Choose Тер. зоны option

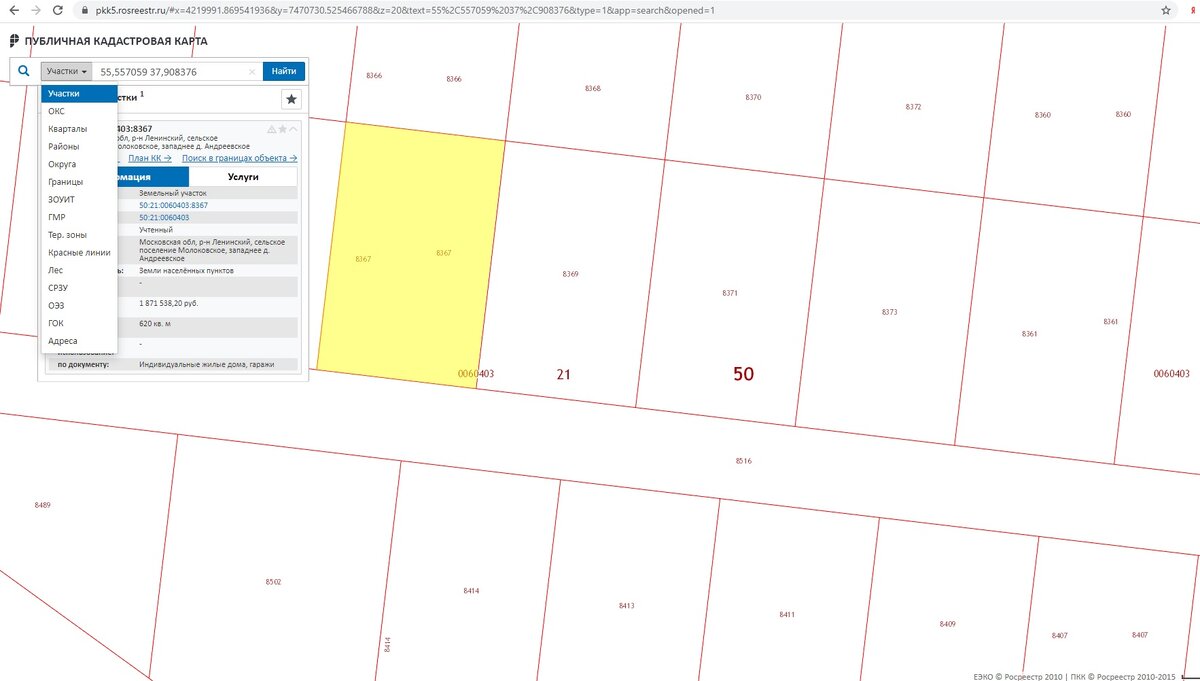pos(79,235)
